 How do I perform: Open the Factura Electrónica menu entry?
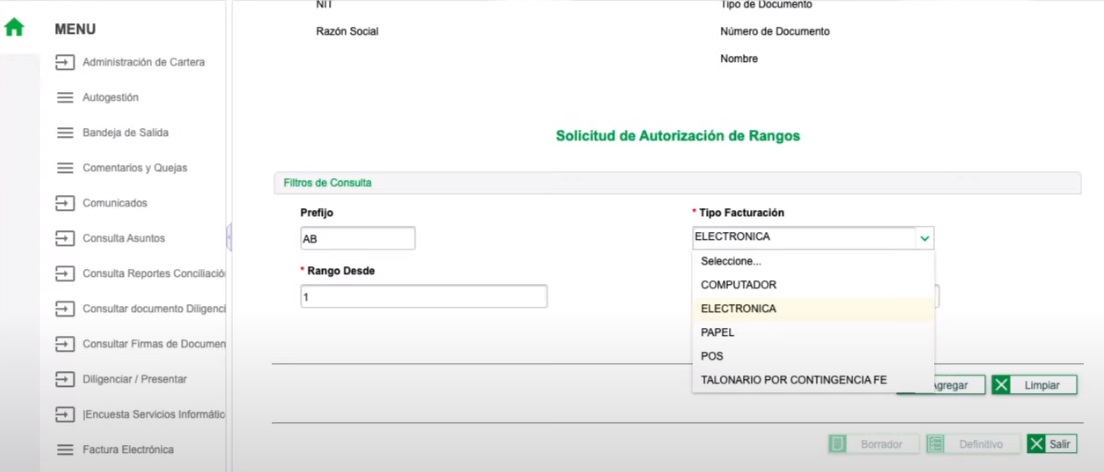[128, 449]
